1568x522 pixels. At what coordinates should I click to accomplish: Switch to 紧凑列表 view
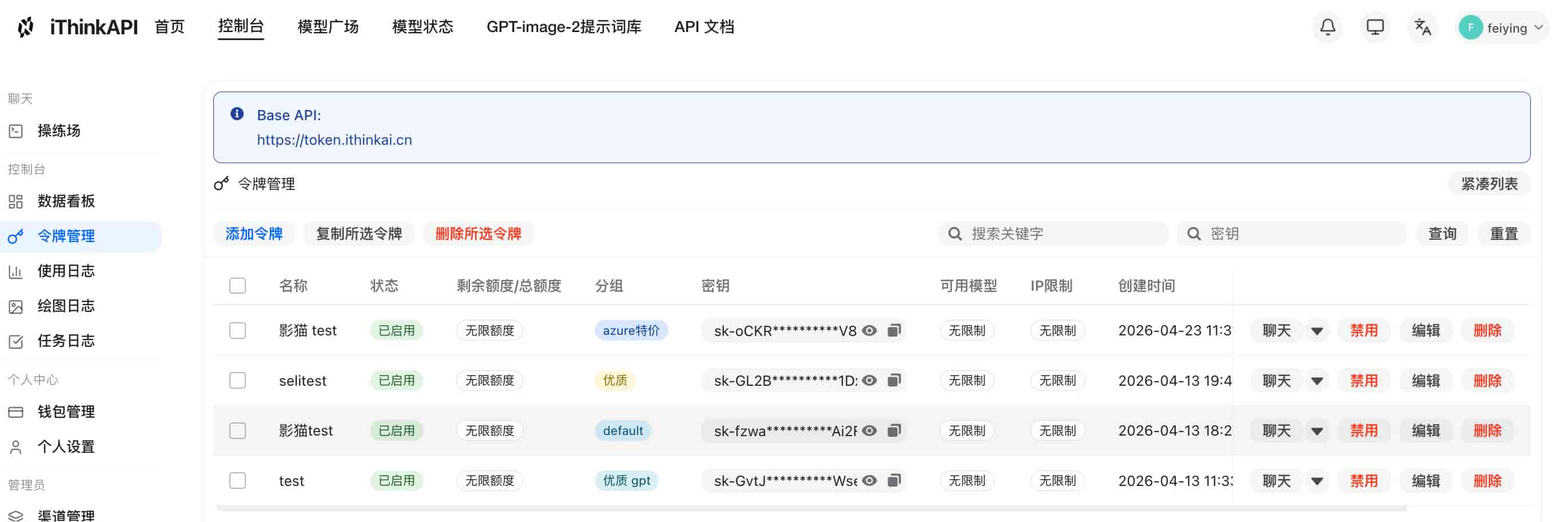[x=1490, y=184]
